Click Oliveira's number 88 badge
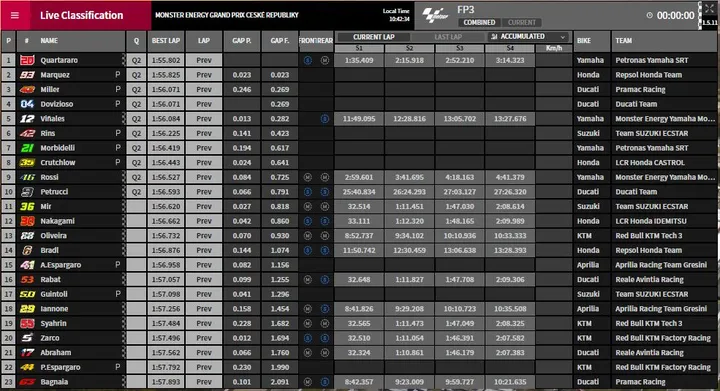The height and width of the screenshot is (391, 720). (27, 235)
